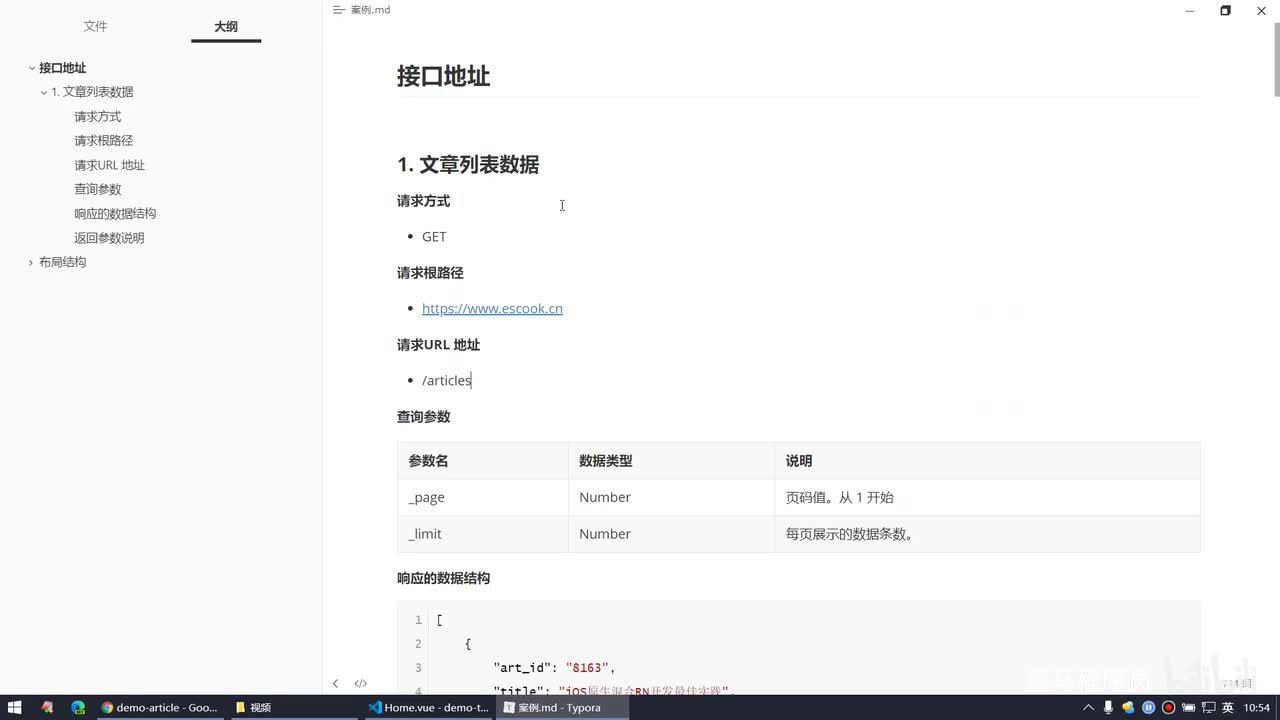Jump to 请求方式 in the outline

point(97,116)
